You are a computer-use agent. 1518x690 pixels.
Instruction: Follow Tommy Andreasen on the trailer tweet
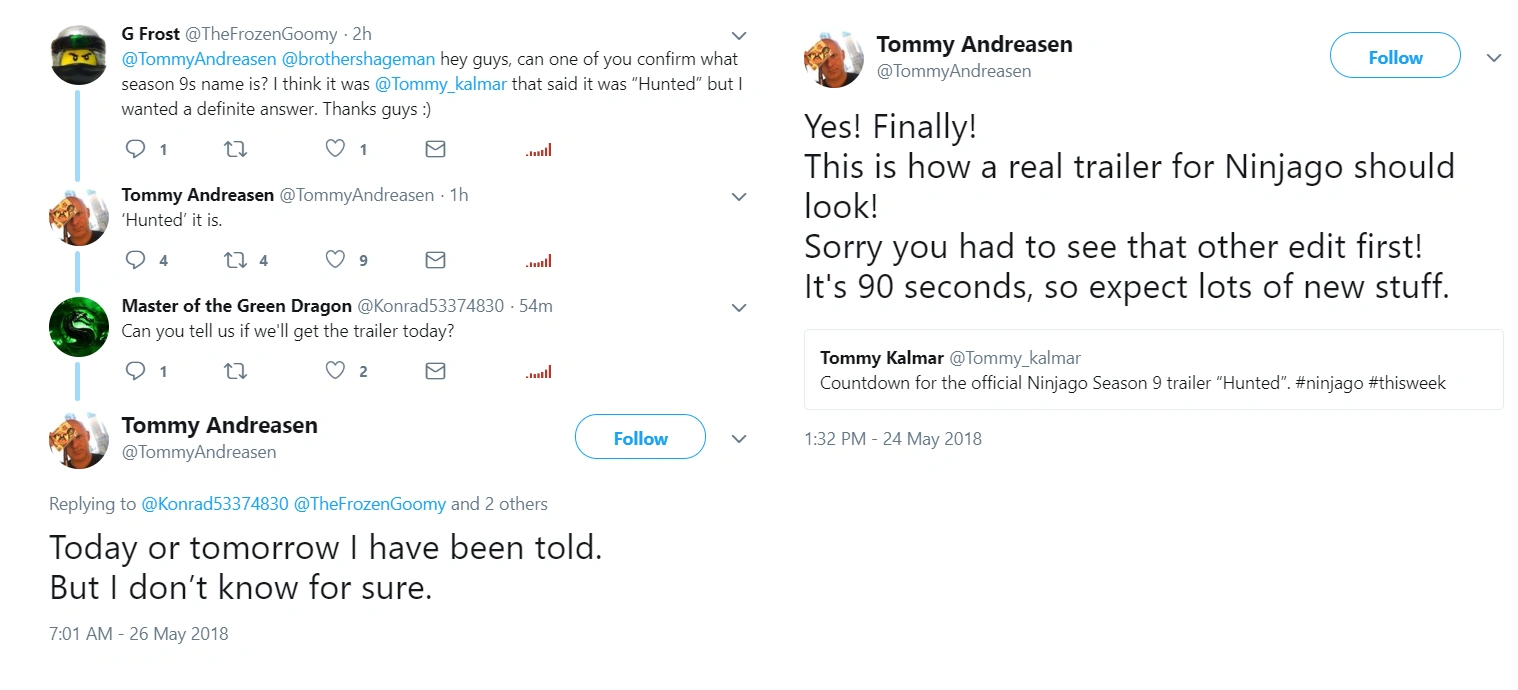coord(1395,58)
